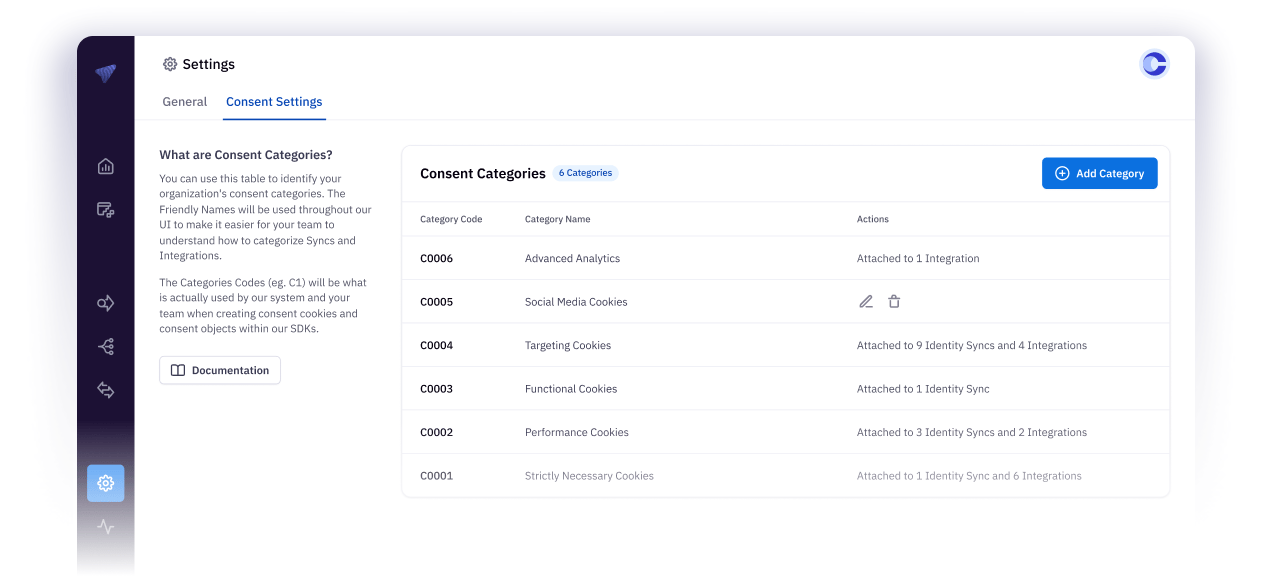Screen dimensions: 1280x576
Task: Open the activity pulse icon in sidebar
Action: 106,527
